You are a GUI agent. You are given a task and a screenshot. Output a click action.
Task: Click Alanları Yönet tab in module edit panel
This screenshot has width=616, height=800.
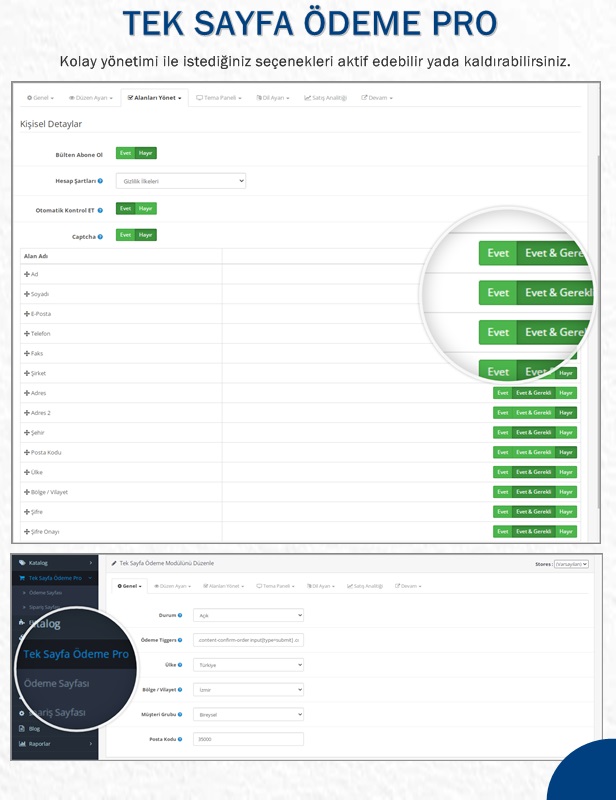coord(223,586)
